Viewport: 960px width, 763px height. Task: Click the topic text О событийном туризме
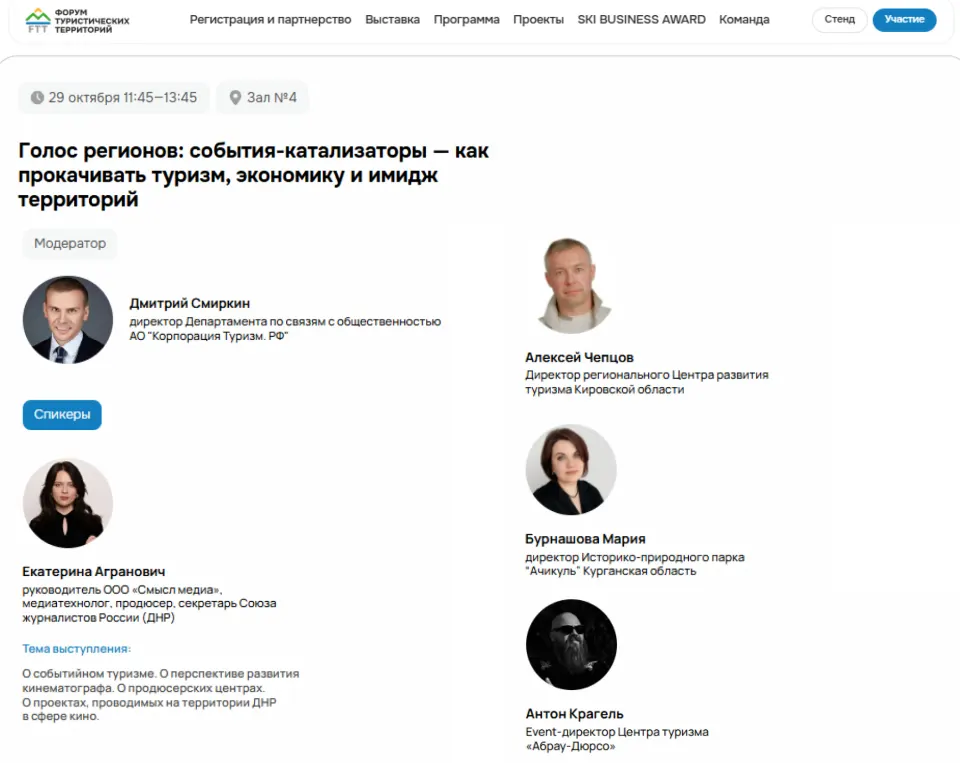tap(161, 694)
